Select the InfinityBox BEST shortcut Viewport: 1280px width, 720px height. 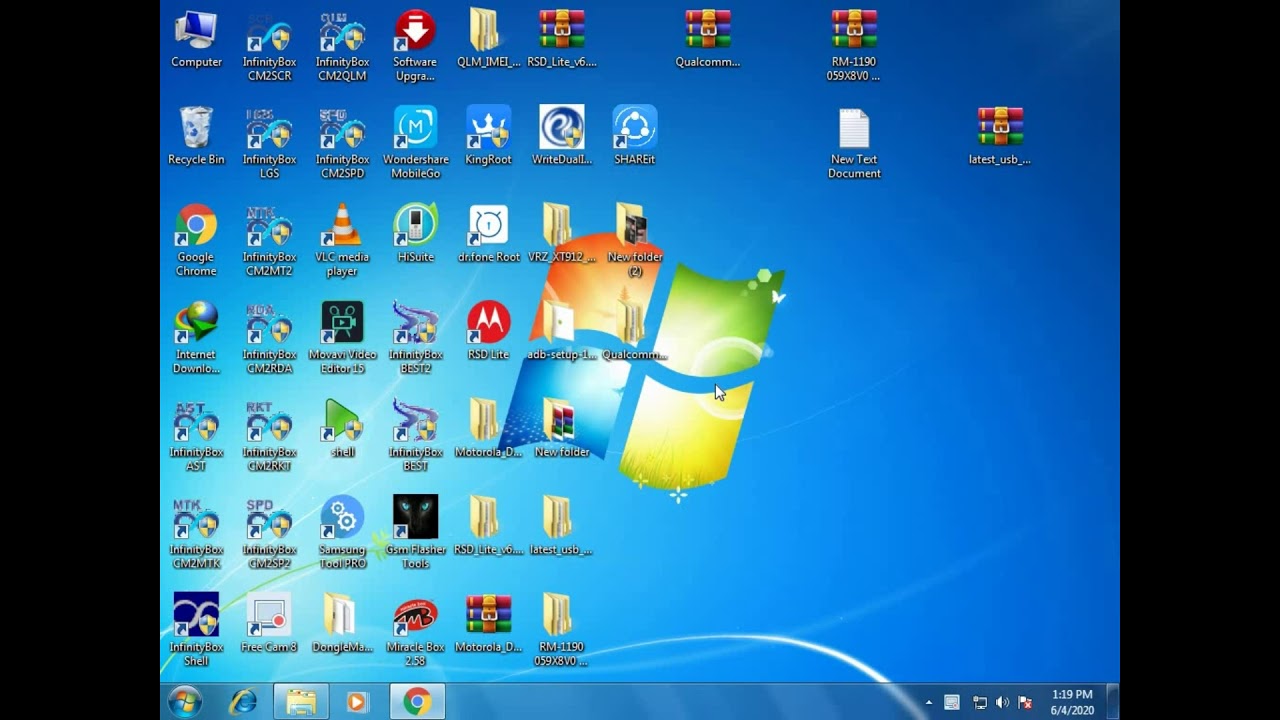[x=415, y=437]
